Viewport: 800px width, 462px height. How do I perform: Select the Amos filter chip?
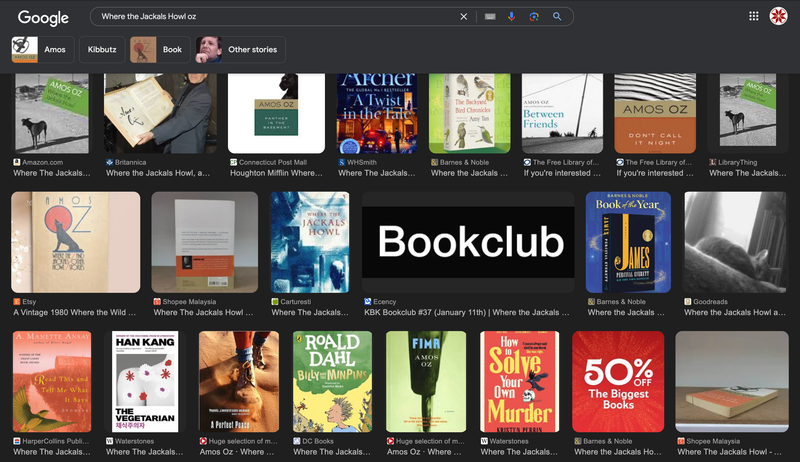pos(43,49)
